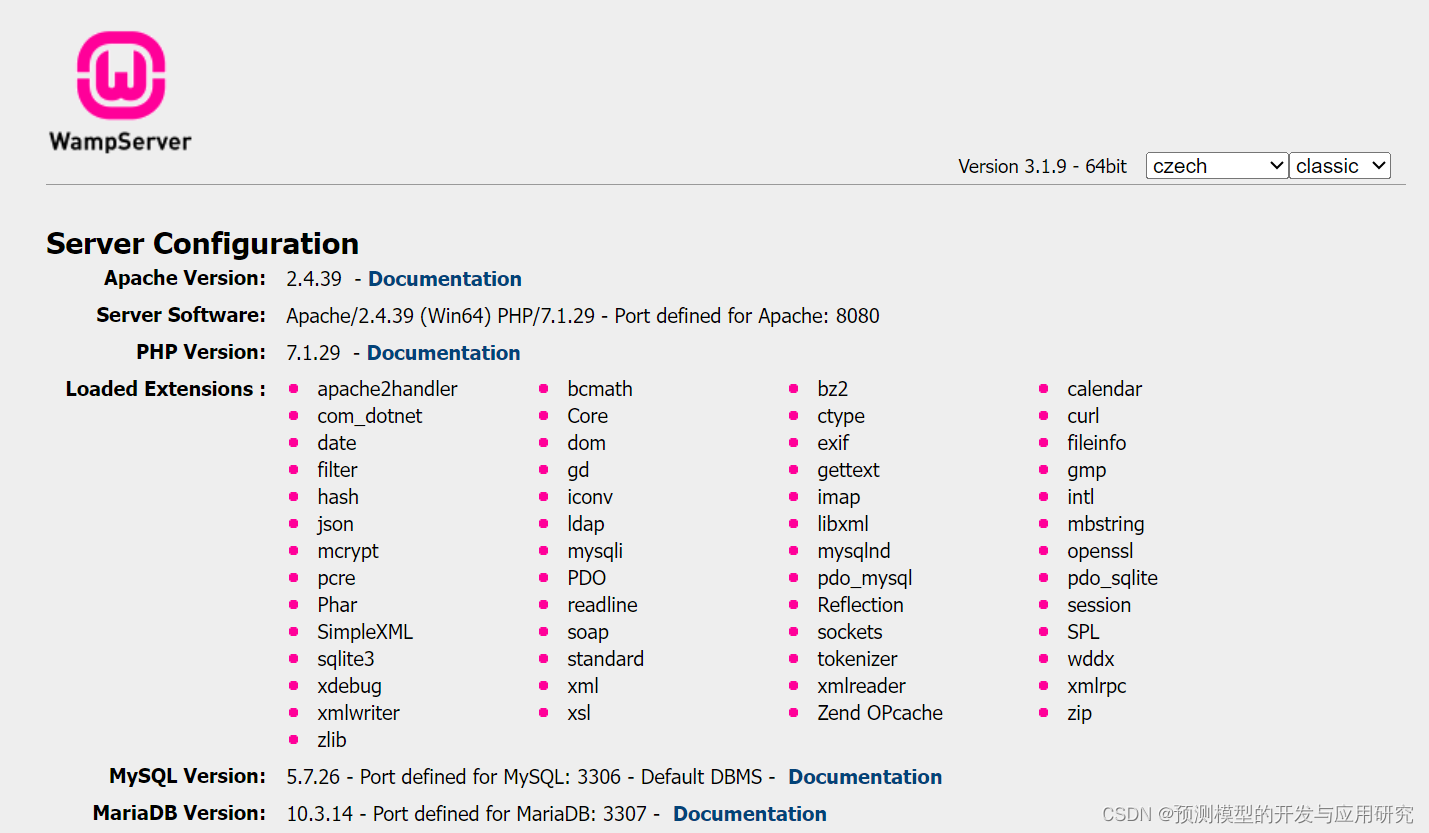The height and width of the screenshot is (833, 1429).
Task: Click the 'mbstring' extension
Action: click(1105, 524)
